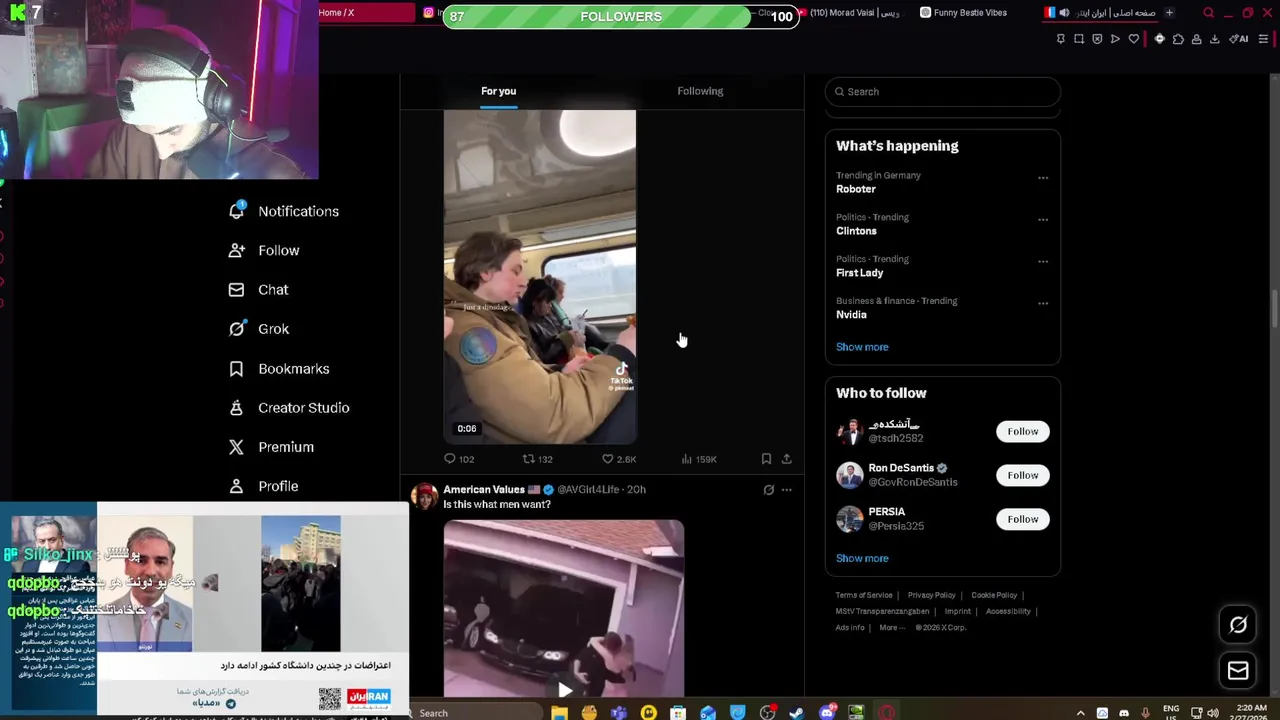Click browser snapshot capture icon
This screenshot has height=720, width=1280.
coord(1079,39)
